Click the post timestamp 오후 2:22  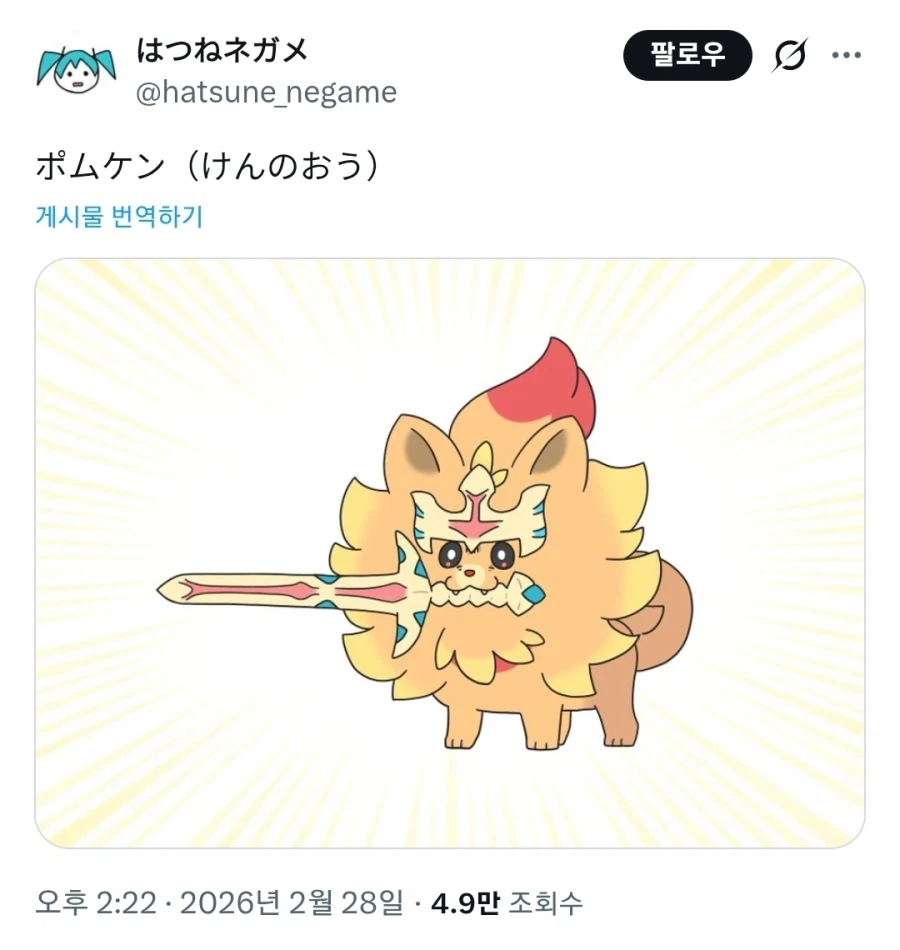pyautogui.click(x=96, y=903)
